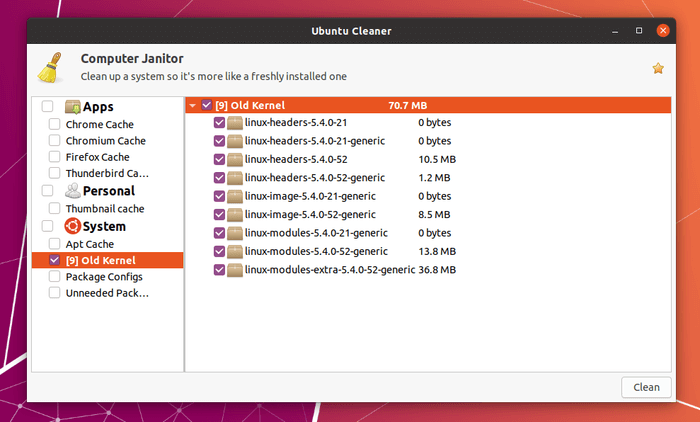This screenshot has height=422, width=700.
Task: Tick the Unneeded Packages checkbox
Action: click(x=54, y=293)
